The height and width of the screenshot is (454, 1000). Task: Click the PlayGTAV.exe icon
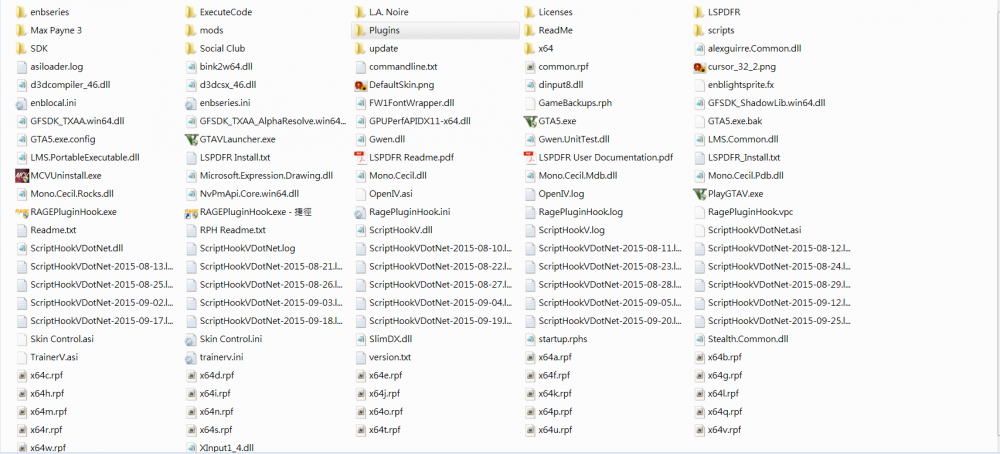click(x=699, y=193)
